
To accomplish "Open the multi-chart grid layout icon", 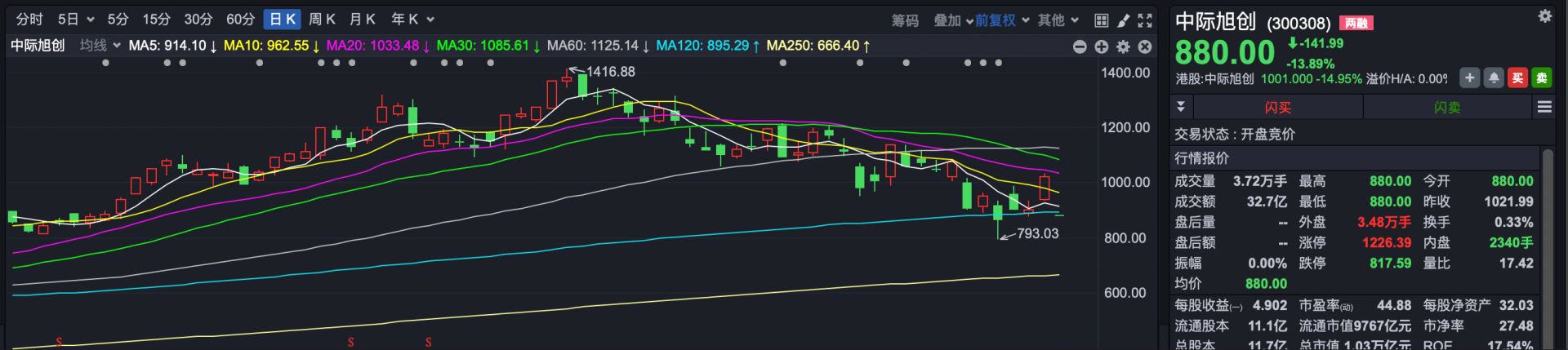I will click(1101, 20).
